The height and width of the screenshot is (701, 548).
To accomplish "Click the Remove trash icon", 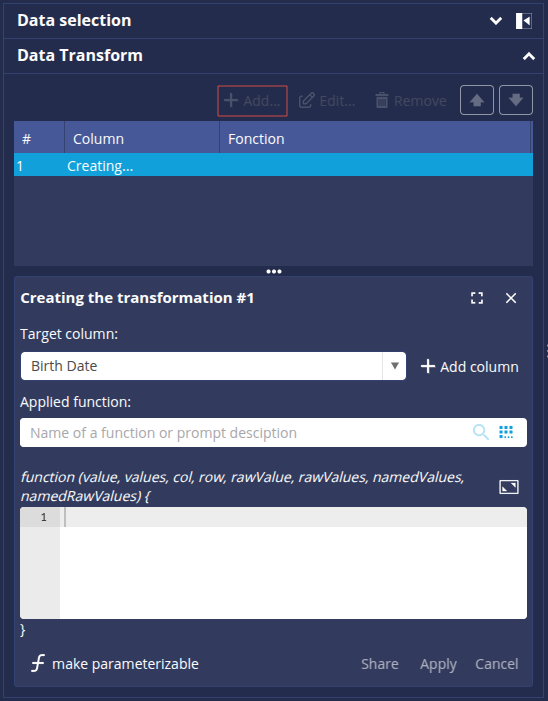I will (x=381, y=101).
